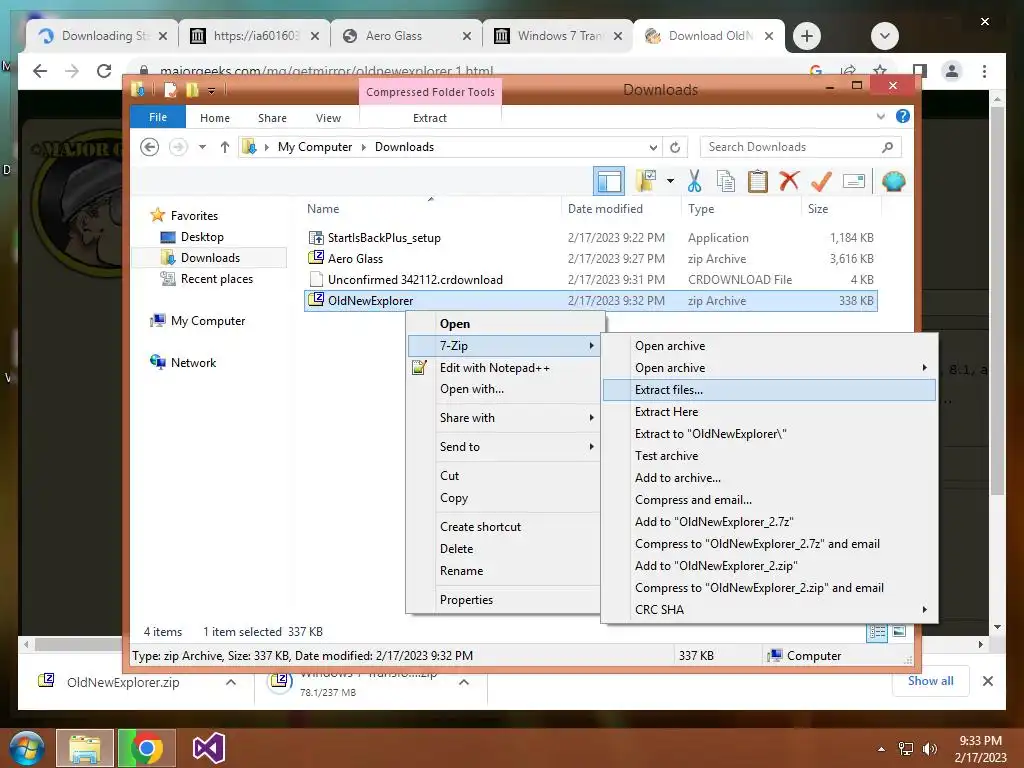Sort by the Size column header
The width and height of the screenshot is (1024, 768).
(818, 209)
